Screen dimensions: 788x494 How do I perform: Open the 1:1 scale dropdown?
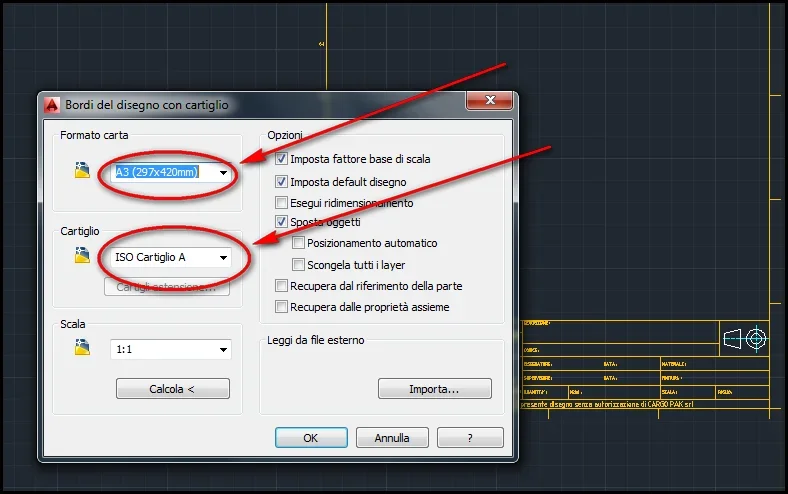223,349
